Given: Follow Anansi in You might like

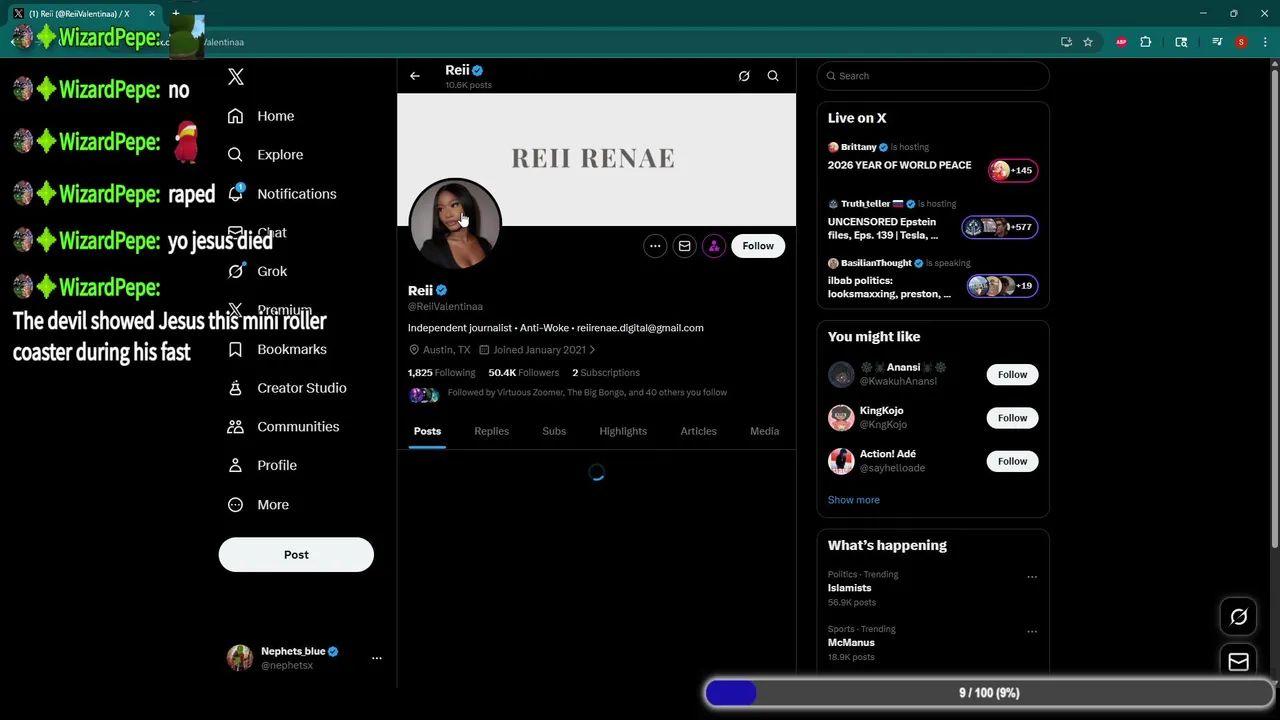Looking at the screenshot, I should tap(1012, 375).
